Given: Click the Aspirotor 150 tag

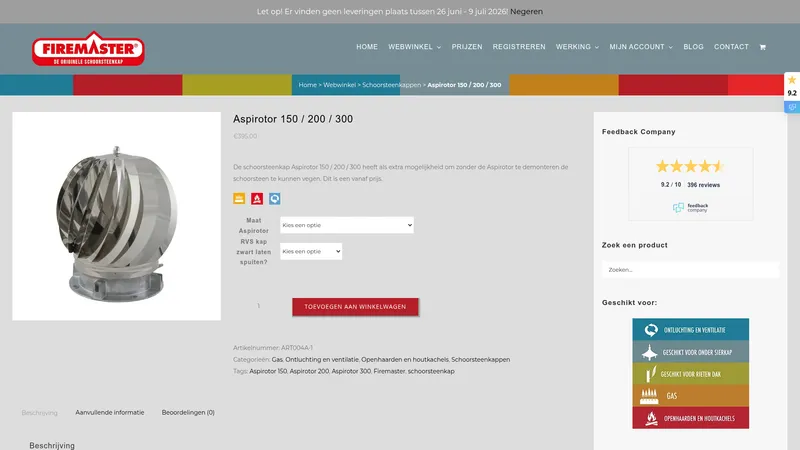Looking at the screenshot, I should pos(268,371).
